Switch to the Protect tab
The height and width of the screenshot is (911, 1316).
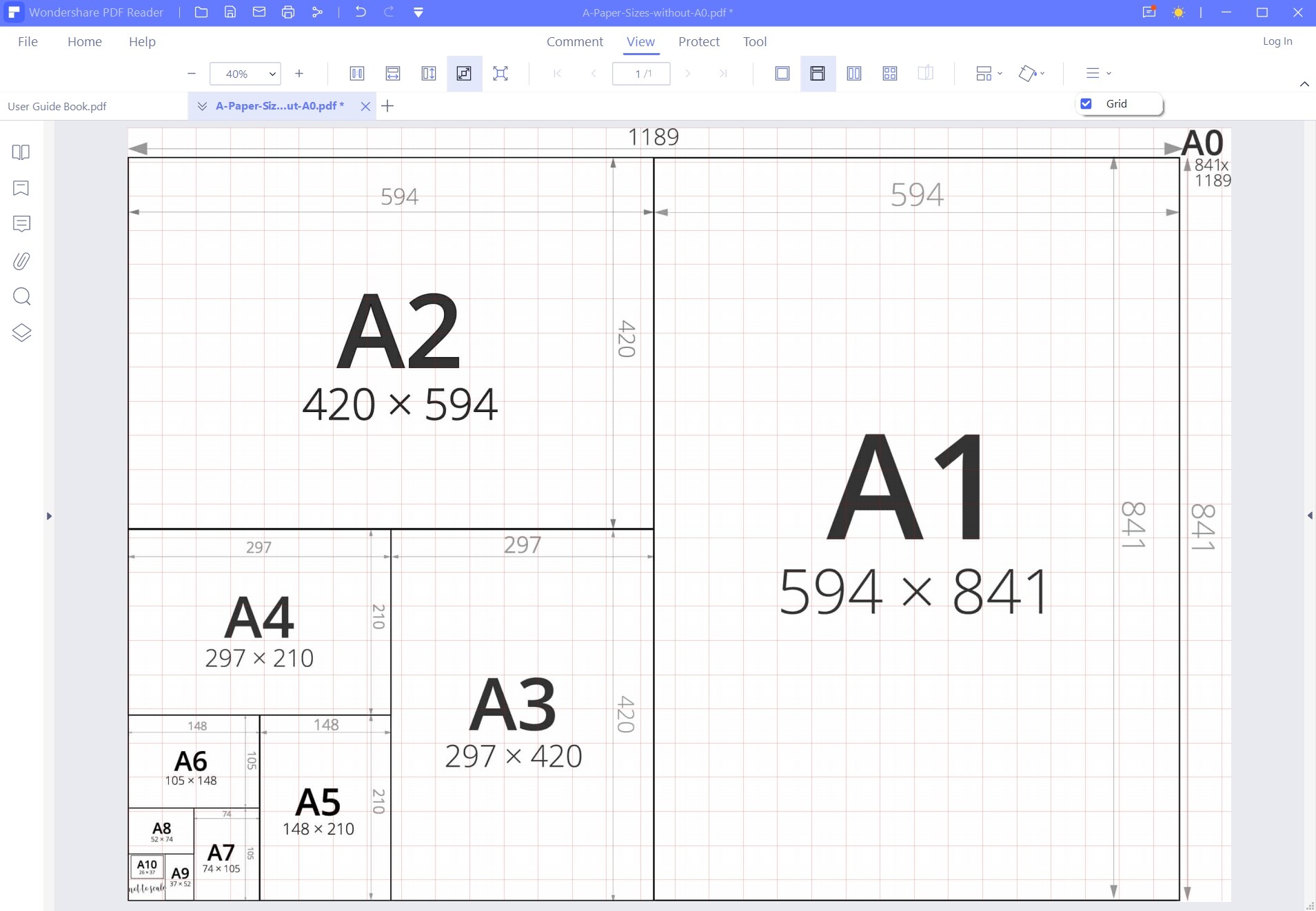click(x=698, y=41)
